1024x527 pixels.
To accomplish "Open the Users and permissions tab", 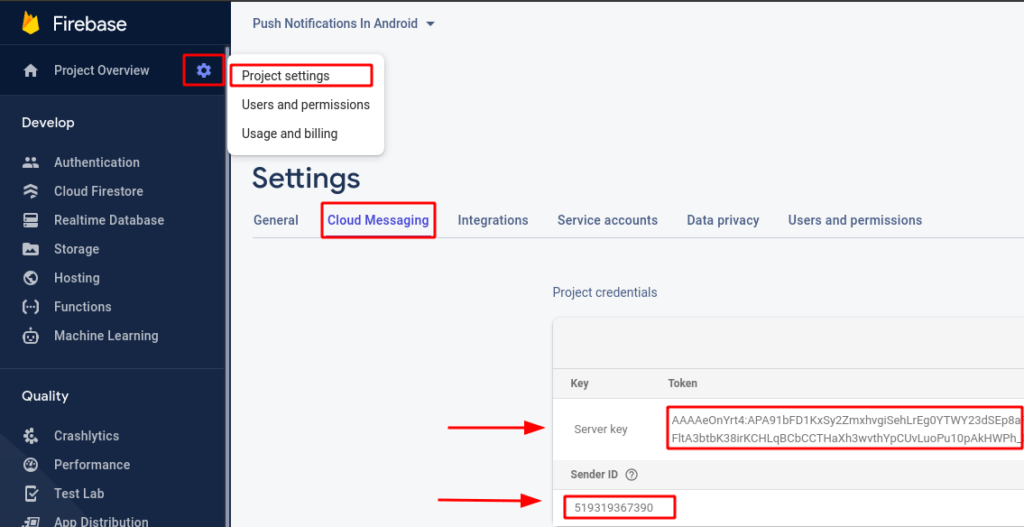I will point(855,220).
